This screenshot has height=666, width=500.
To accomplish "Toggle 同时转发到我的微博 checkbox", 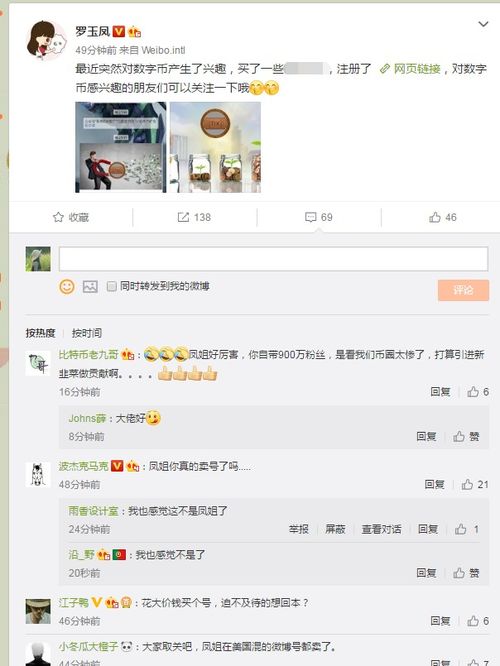I will 111,286.
